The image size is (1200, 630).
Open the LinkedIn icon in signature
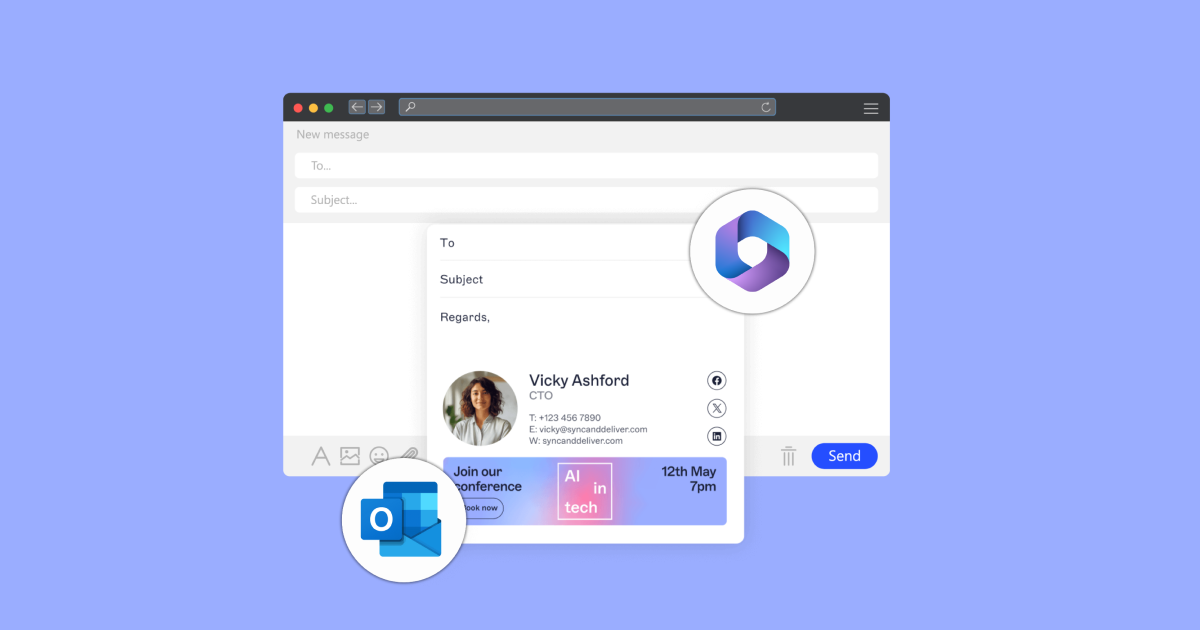coord(716,436)
